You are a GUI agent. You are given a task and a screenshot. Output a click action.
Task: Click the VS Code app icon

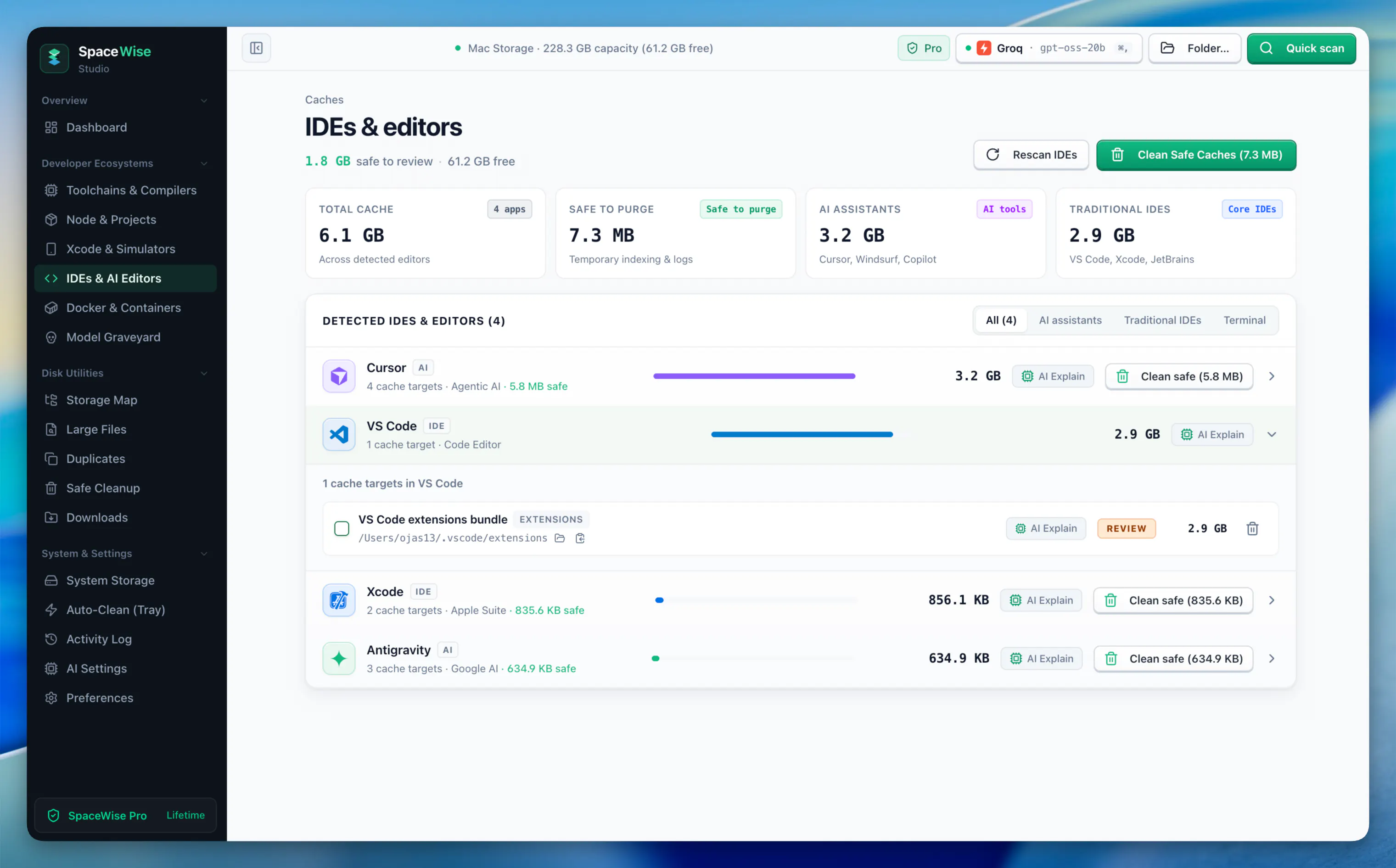pos(339,435)
